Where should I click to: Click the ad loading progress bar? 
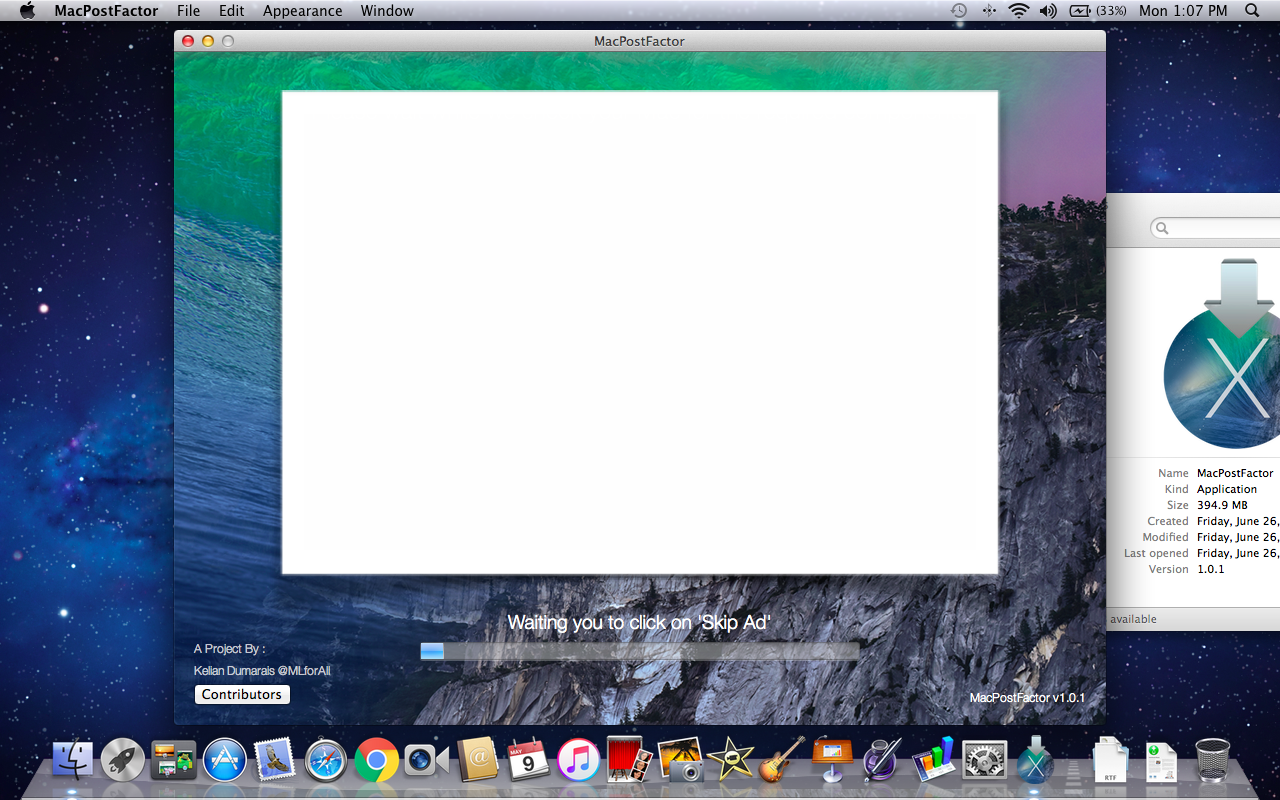[639, 651]
